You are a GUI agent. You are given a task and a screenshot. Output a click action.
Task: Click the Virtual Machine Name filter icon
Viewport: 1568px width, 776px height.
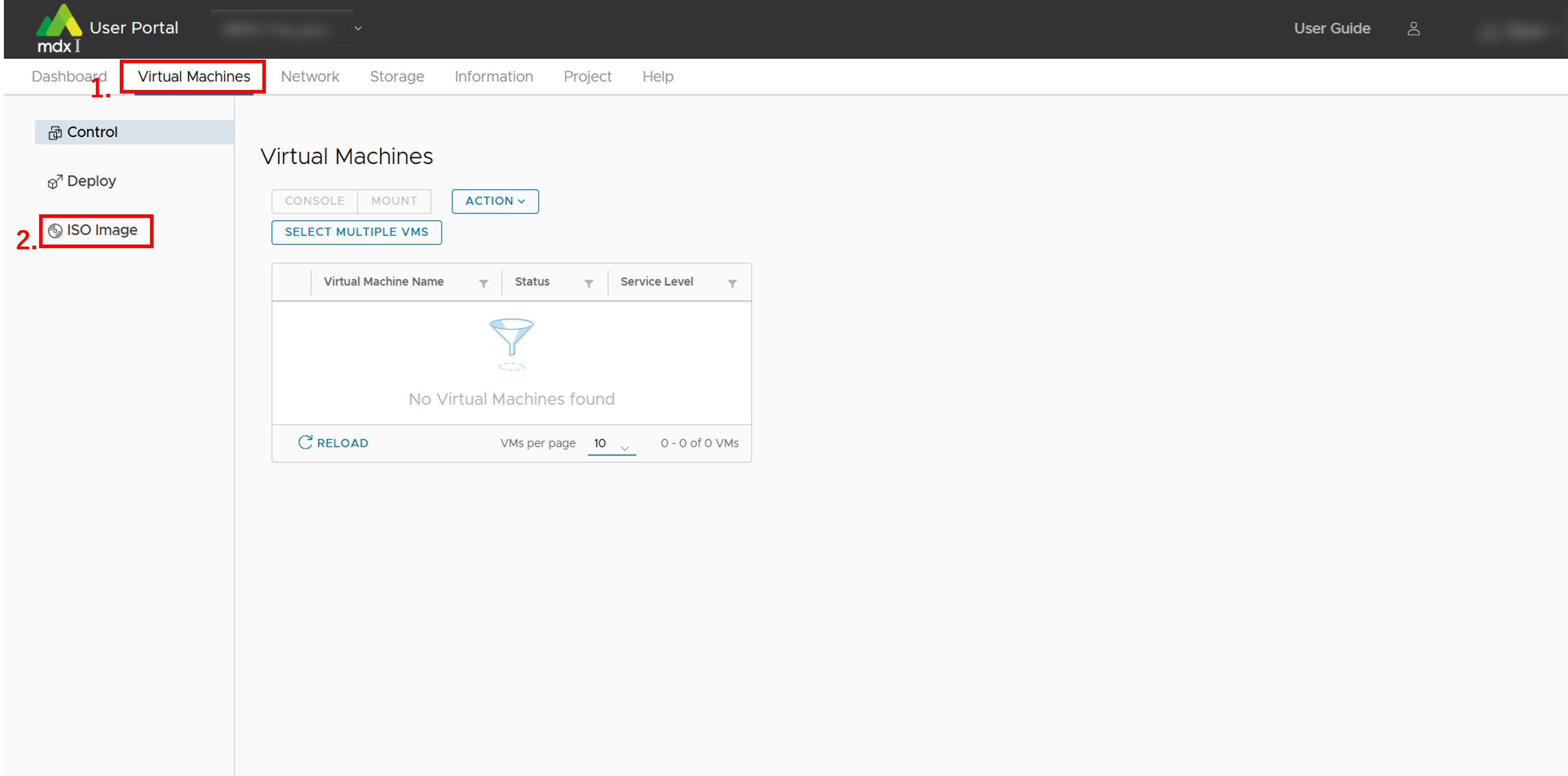[483, 284]
